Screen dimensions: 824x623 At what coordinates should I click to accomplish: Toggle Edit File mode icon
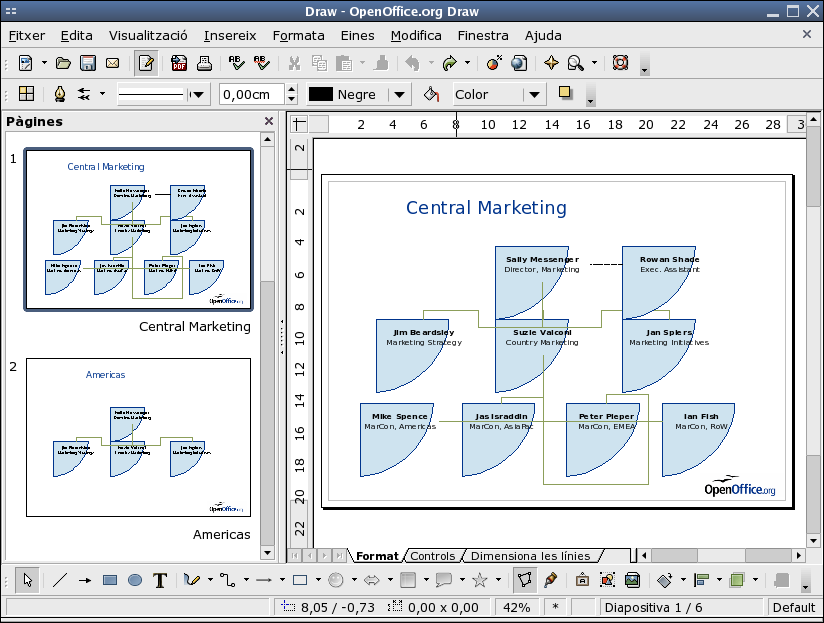click(x=146, y=64)
